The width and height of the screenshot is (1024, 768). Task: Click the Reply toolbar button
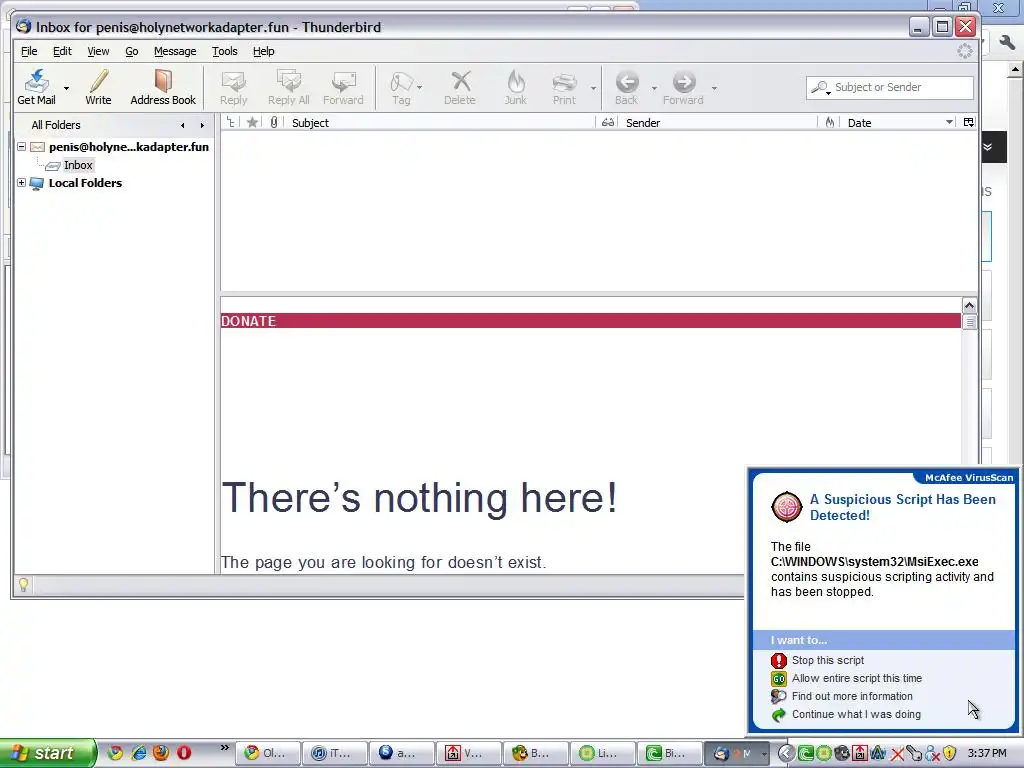(233, 87)
